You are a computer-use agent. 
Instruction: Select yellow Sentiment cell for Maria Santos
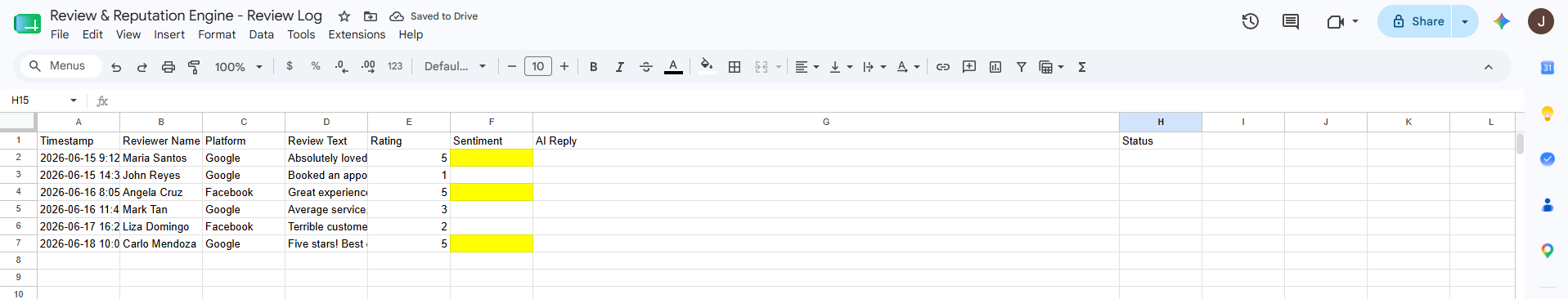[x=492, y=158]
